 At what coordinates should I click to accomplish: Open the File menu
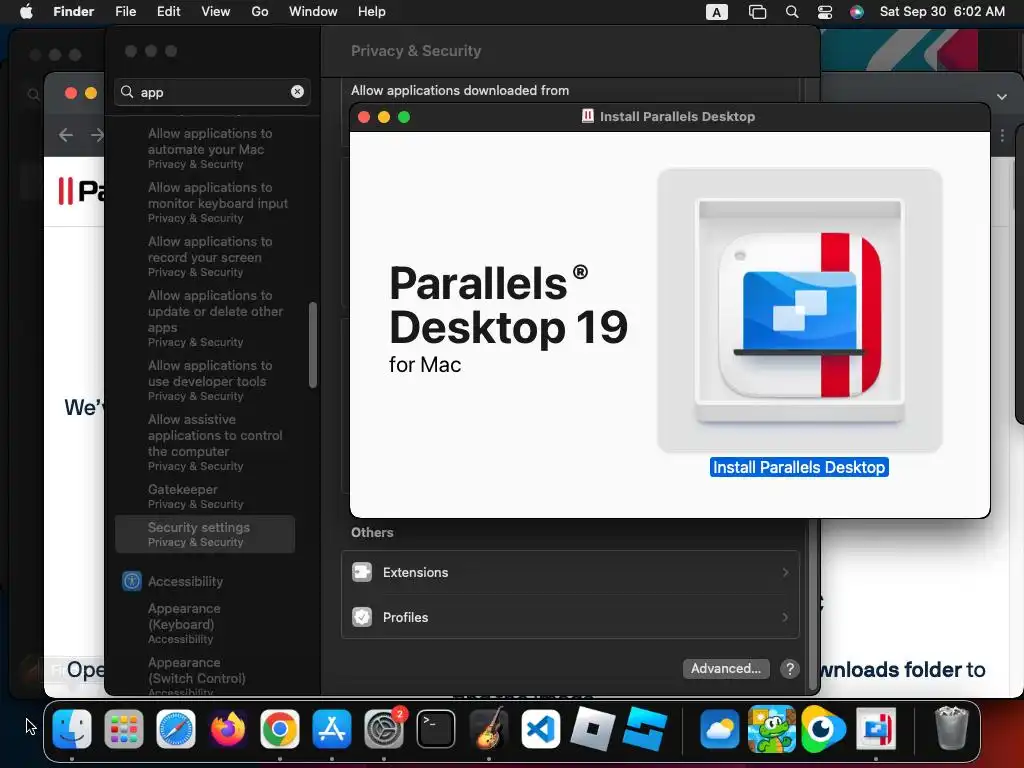(x=125, y=12)
